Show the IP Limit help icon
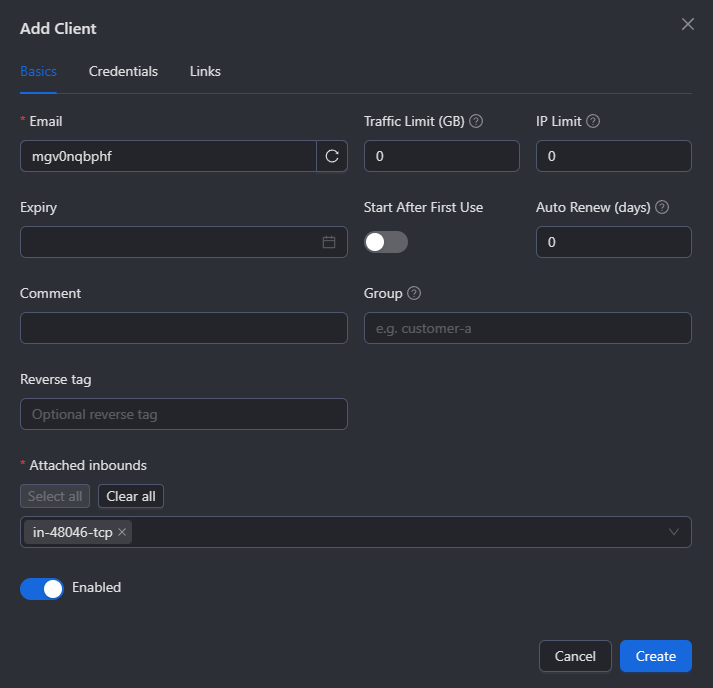 [x=593, y=121]
